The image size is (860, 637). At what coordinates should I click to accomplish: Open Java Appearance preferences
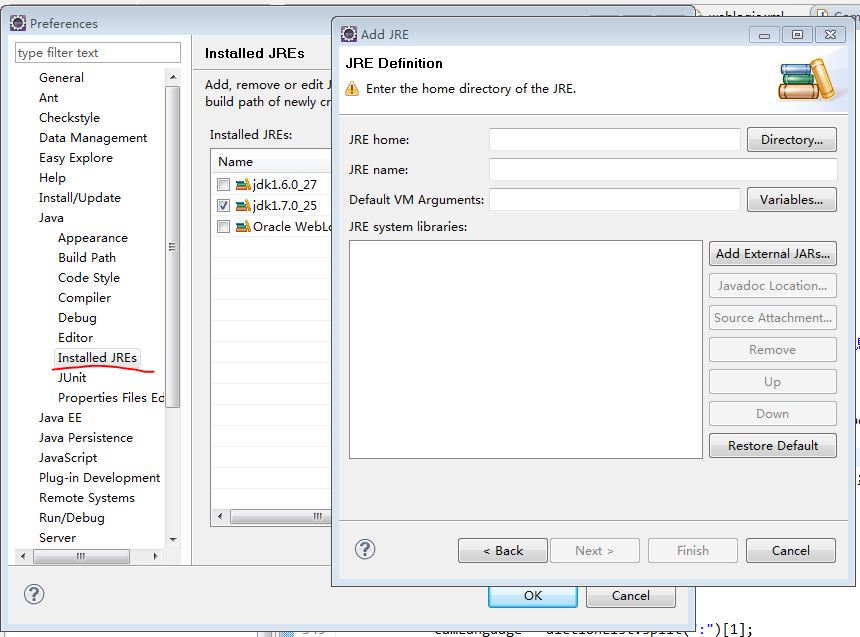[93, 238]
